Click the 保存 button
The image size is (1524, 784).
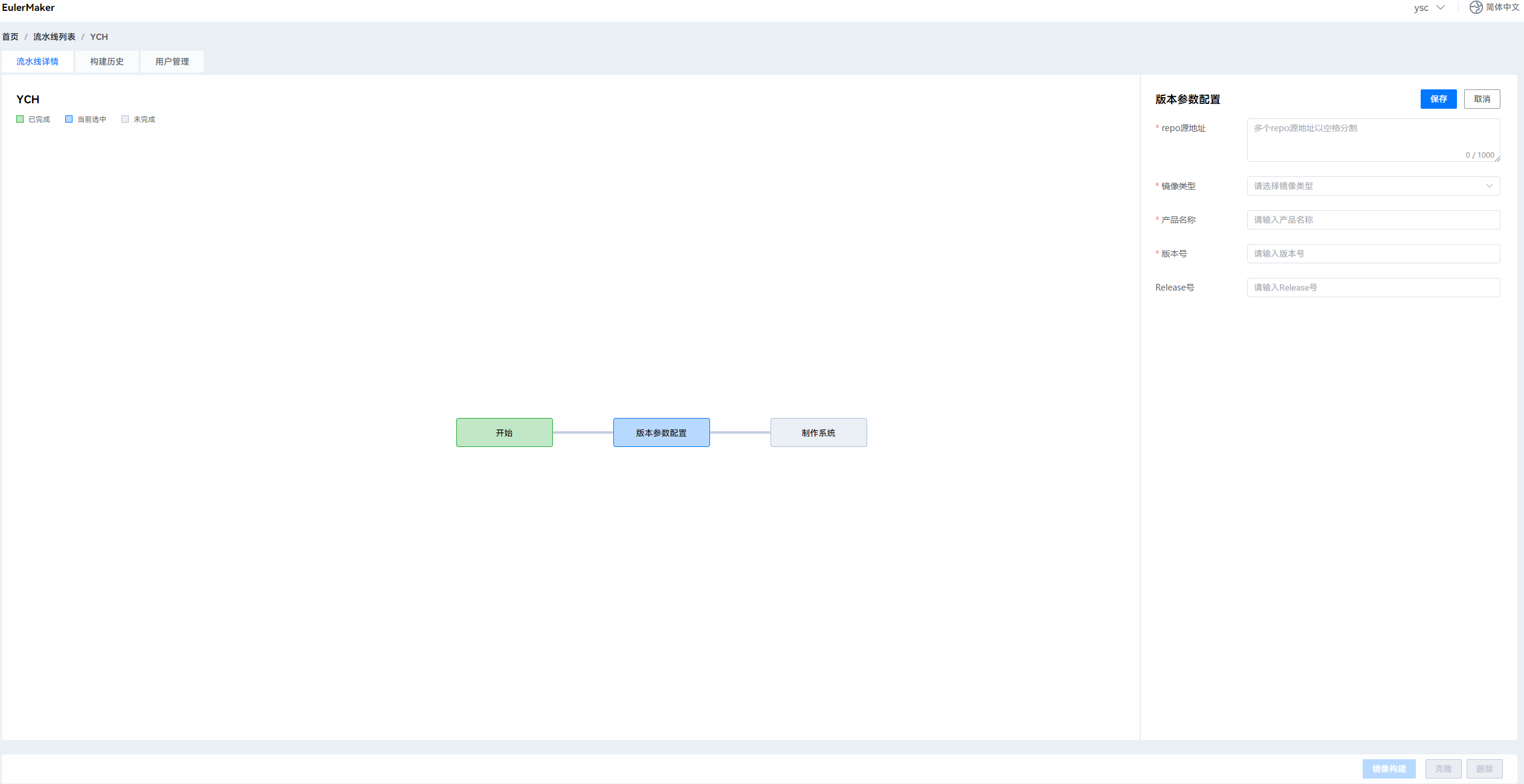(x=1438, y=99)
